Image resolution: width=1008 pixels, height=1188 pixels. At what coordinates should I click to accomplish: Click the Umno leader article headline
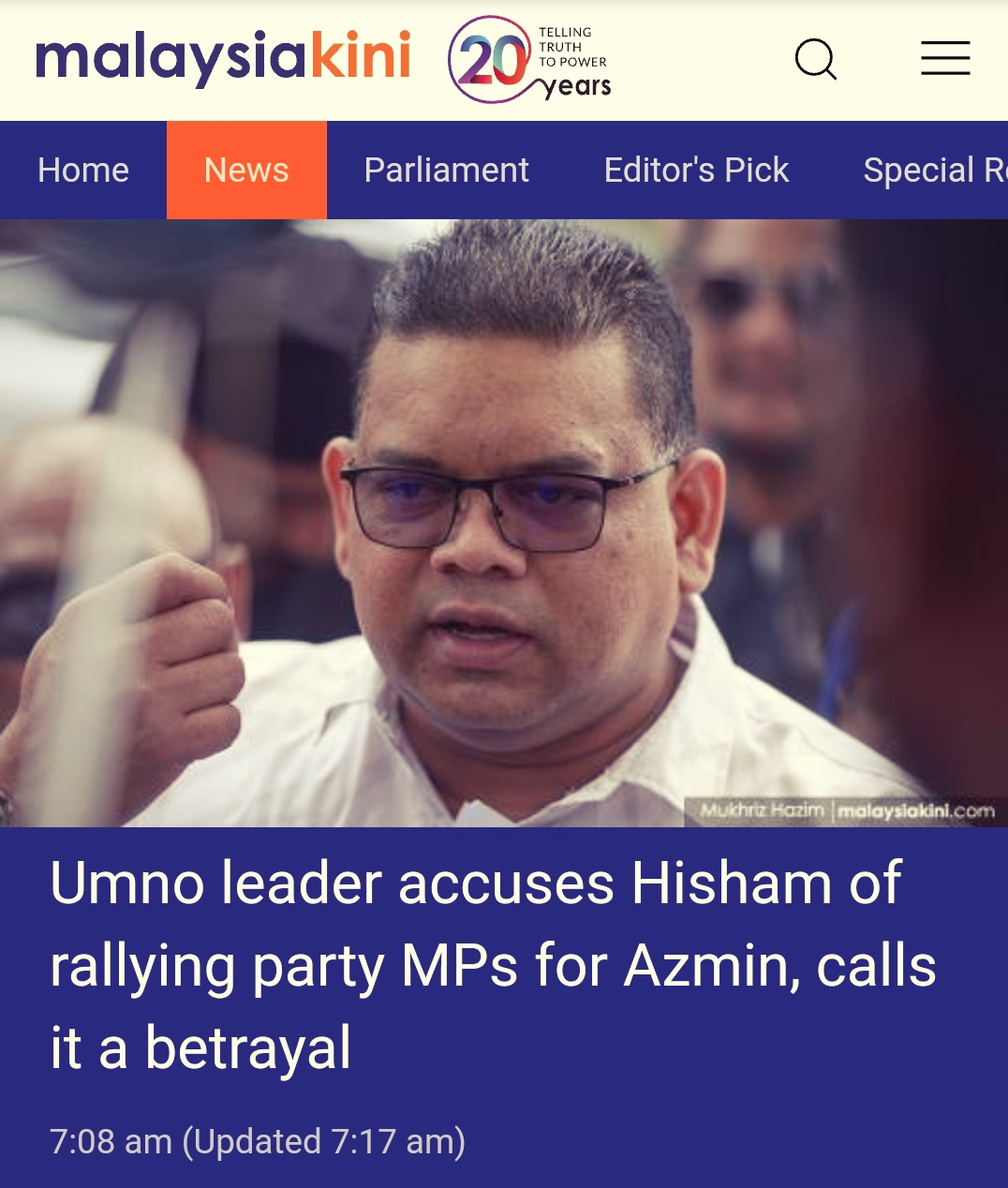coord(494,965)
